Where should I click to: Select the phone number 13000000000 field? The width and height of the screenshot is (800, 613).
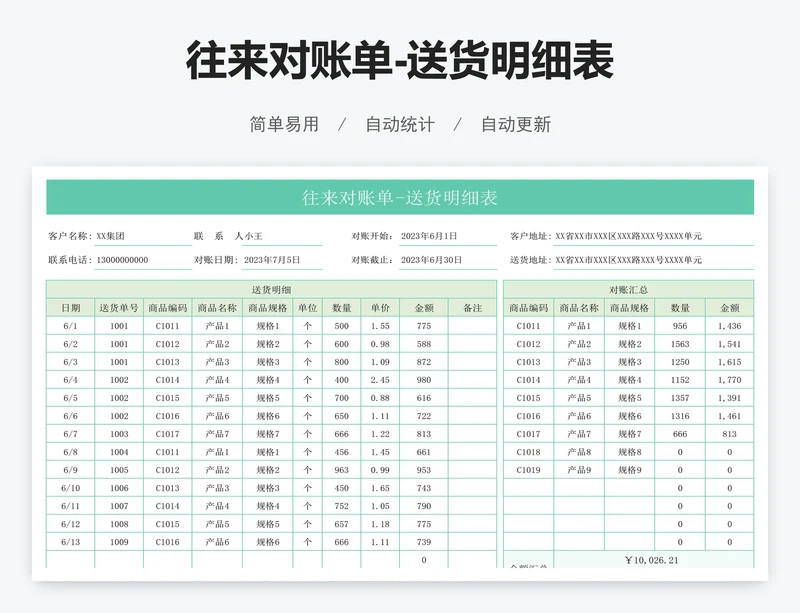[143, 260]
